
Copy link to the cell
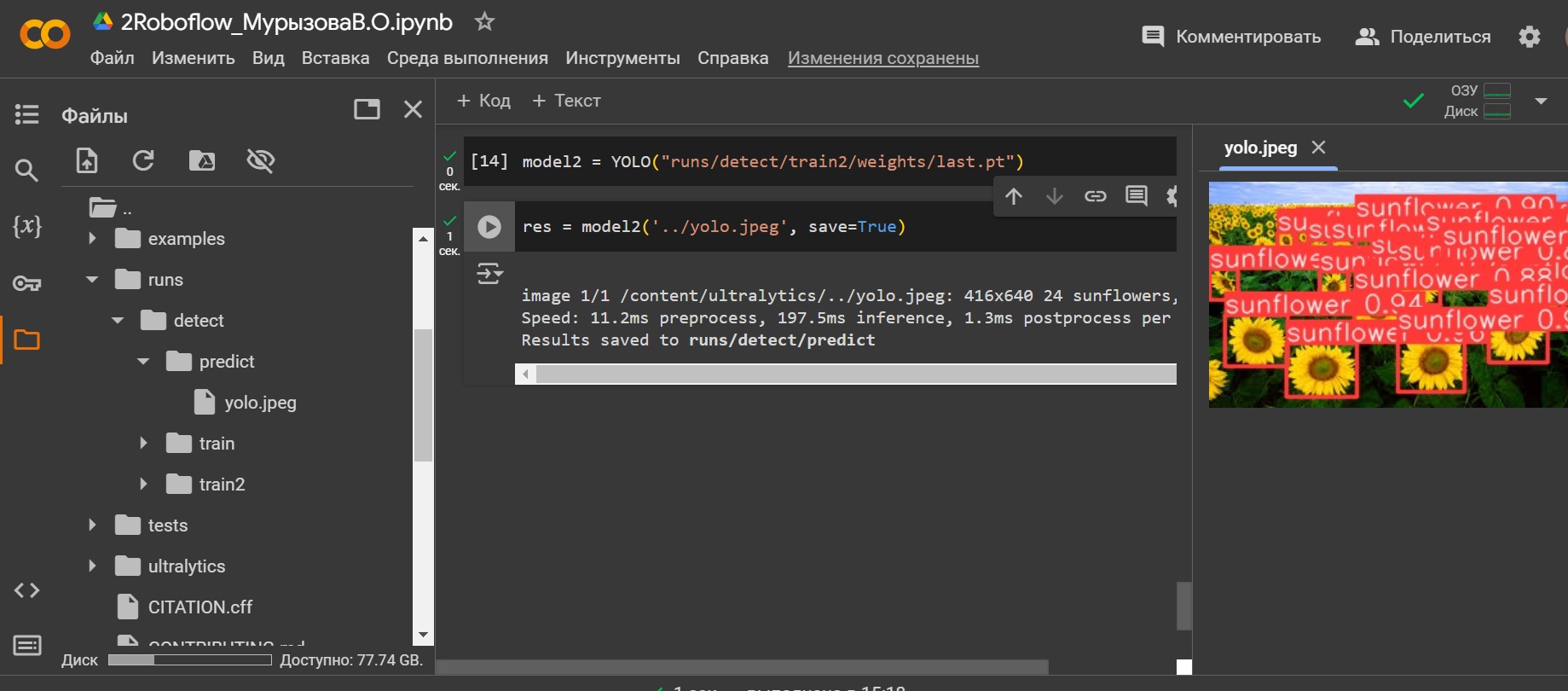coord(1095,196)
